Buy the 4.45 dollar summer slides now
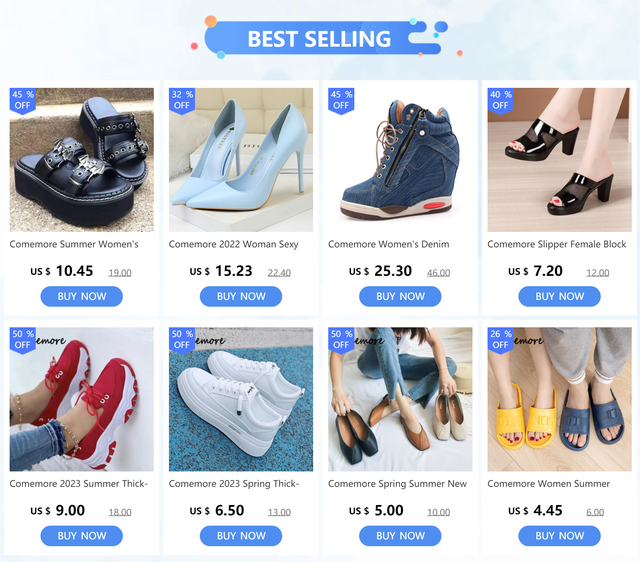The height and width of the screenshot is (562, 640). pyautogui.click(x=559, y=535)
